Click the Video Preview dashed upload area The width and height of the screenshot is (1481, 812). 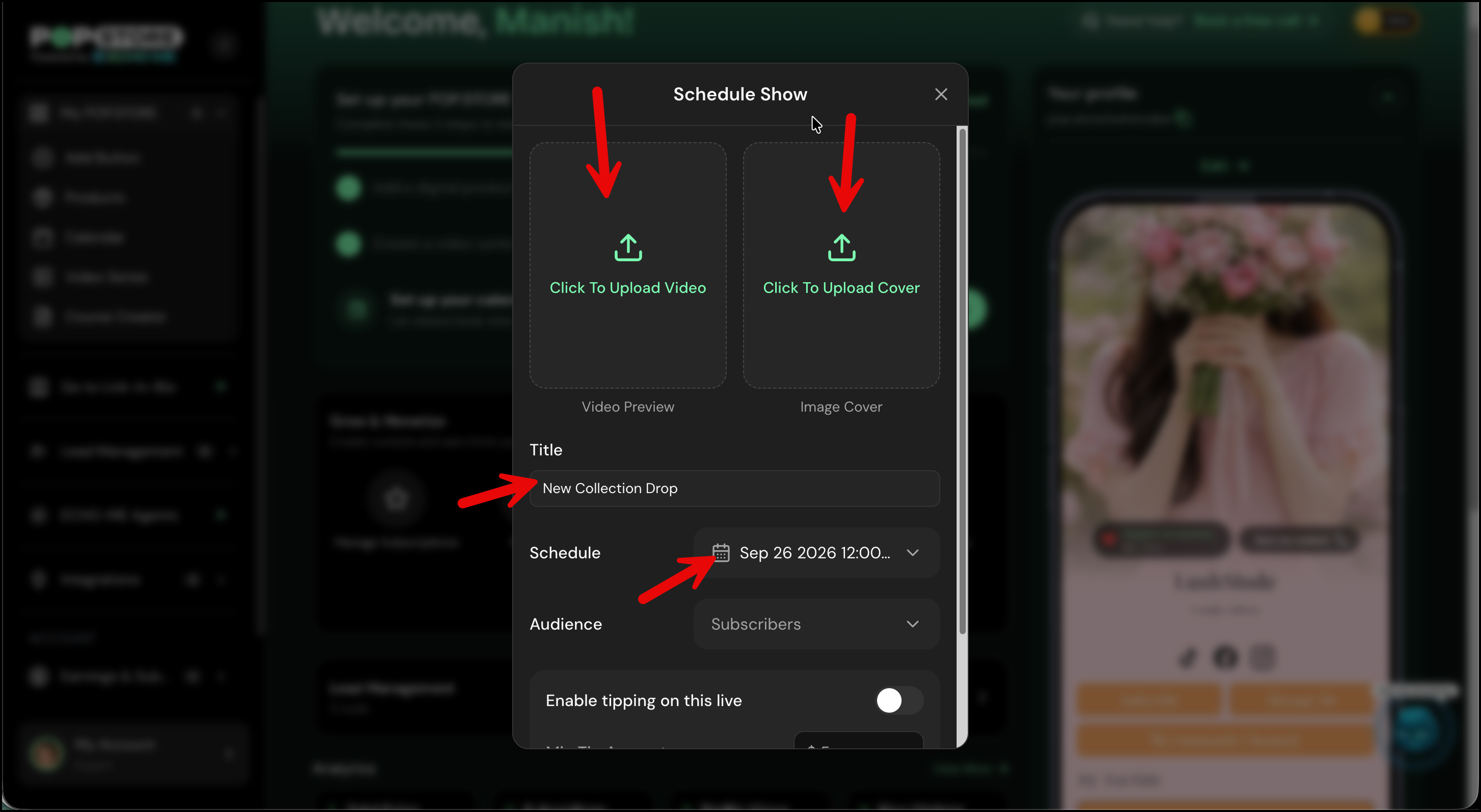coord(628,265)
